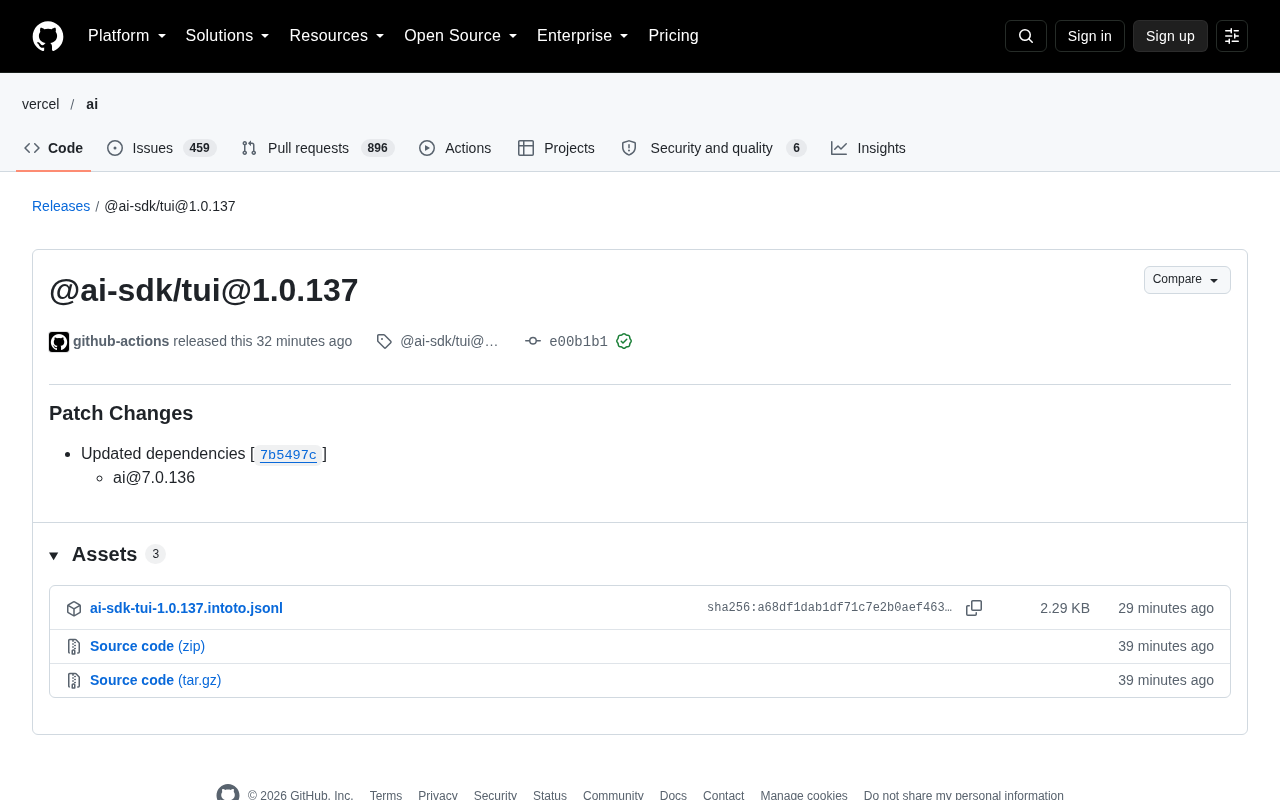
Task: Click the GitHub footer logo
Action: 228,795
